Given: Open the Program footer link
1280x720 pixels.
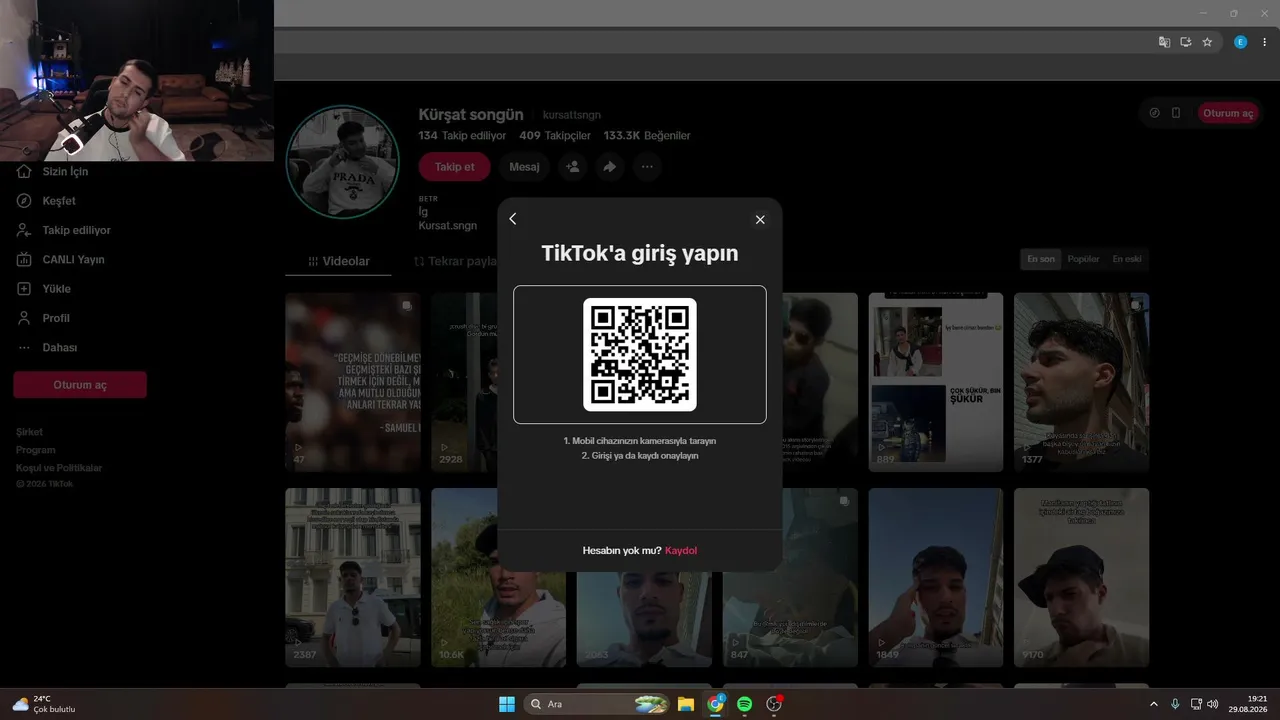Looking at the screenshot, I should click(x=35, y=450).
